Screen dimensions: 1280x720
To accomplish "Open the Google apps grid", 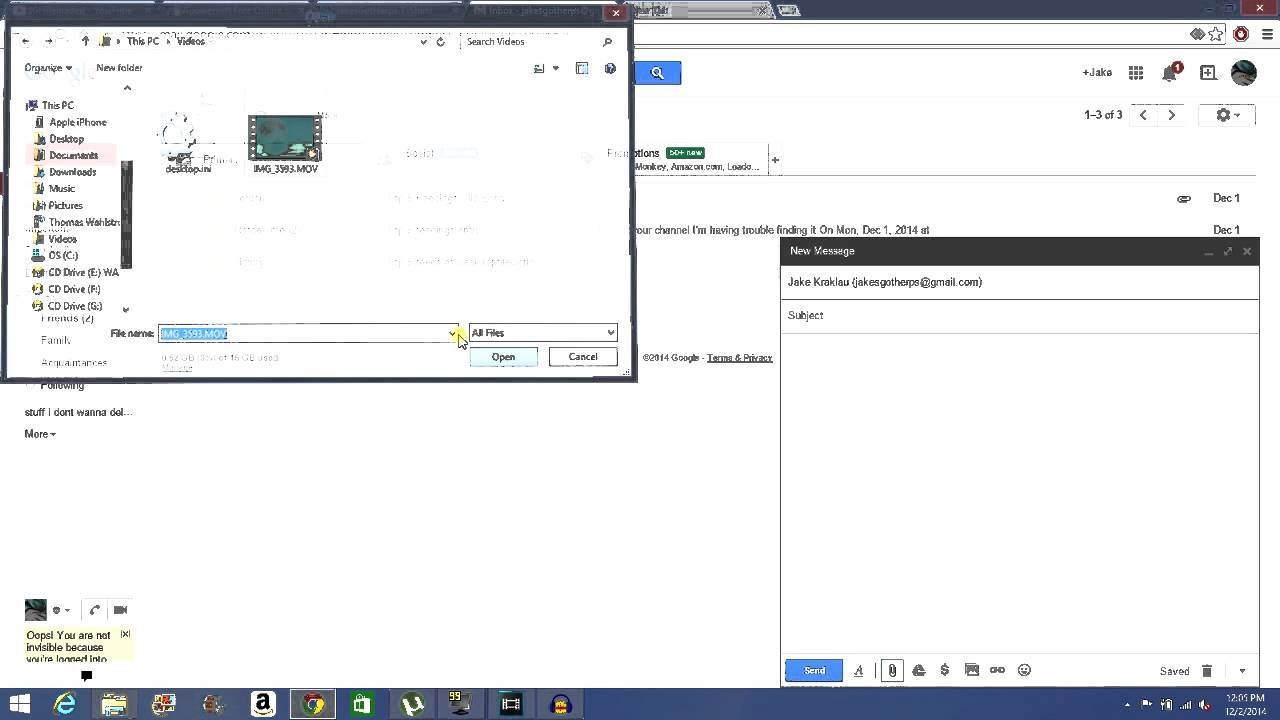I will click(x=1136, y=73).
